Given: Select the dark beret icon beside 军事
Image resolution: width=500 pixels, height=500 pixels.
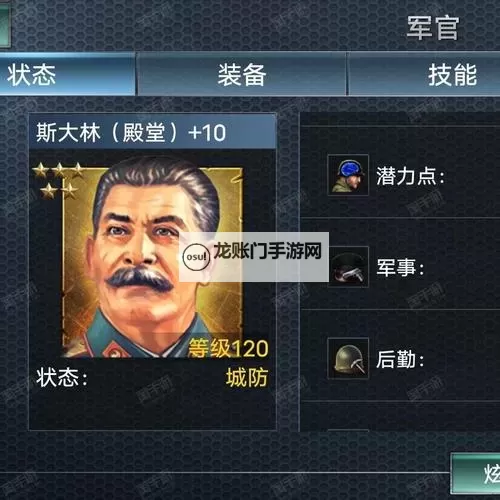Looking at the screenshot, I should click(348, 267).
